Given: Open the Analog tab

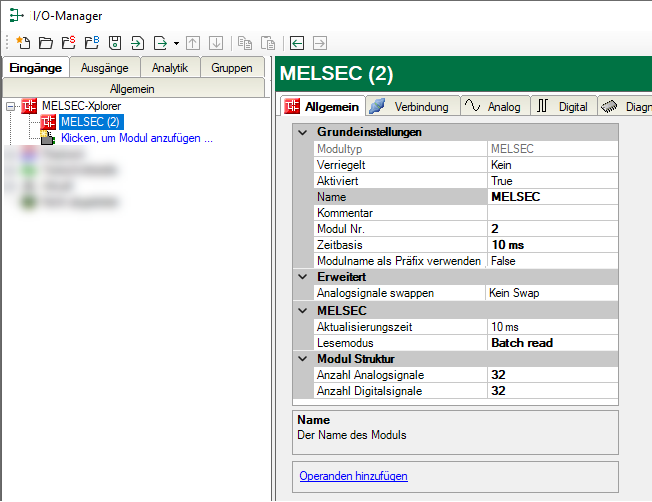Looking at the screenshot, I should point(495,106).
